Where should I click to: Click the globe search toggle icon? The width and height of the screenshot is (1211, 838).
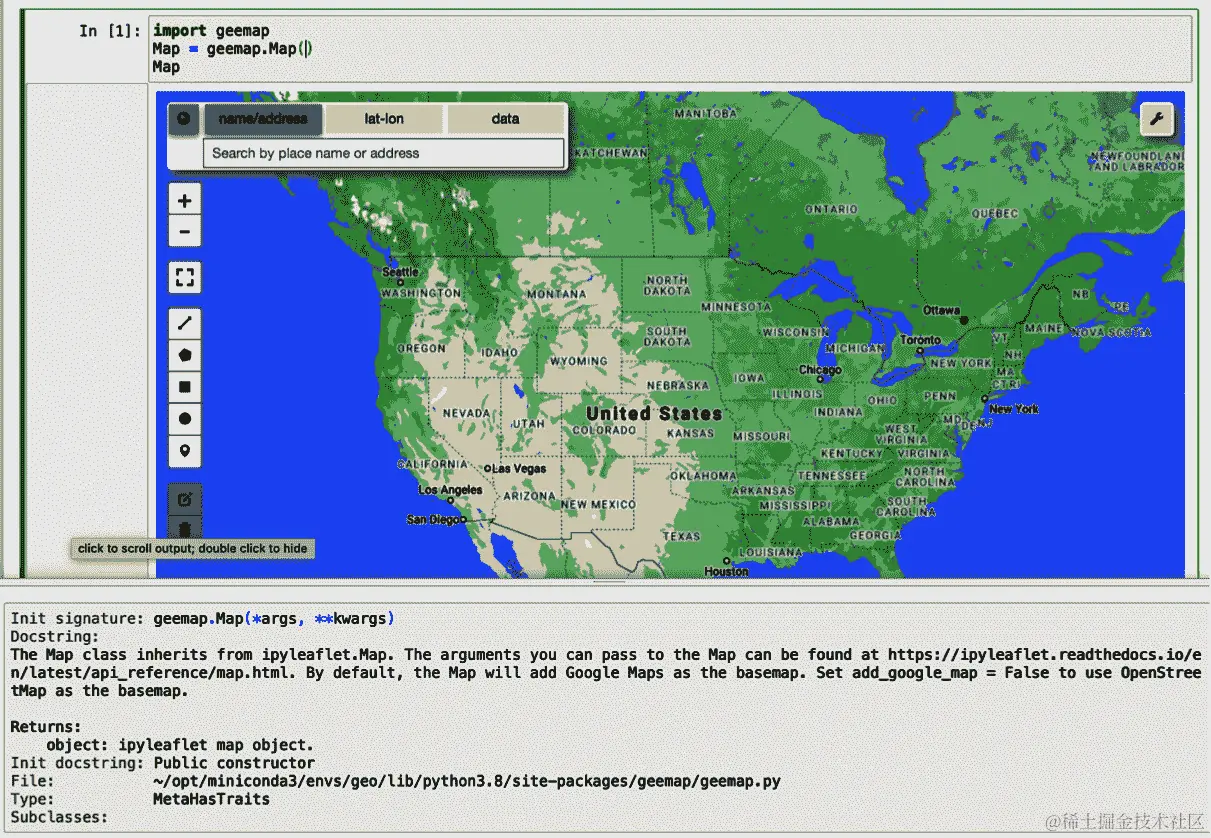[x=184, y=119]
